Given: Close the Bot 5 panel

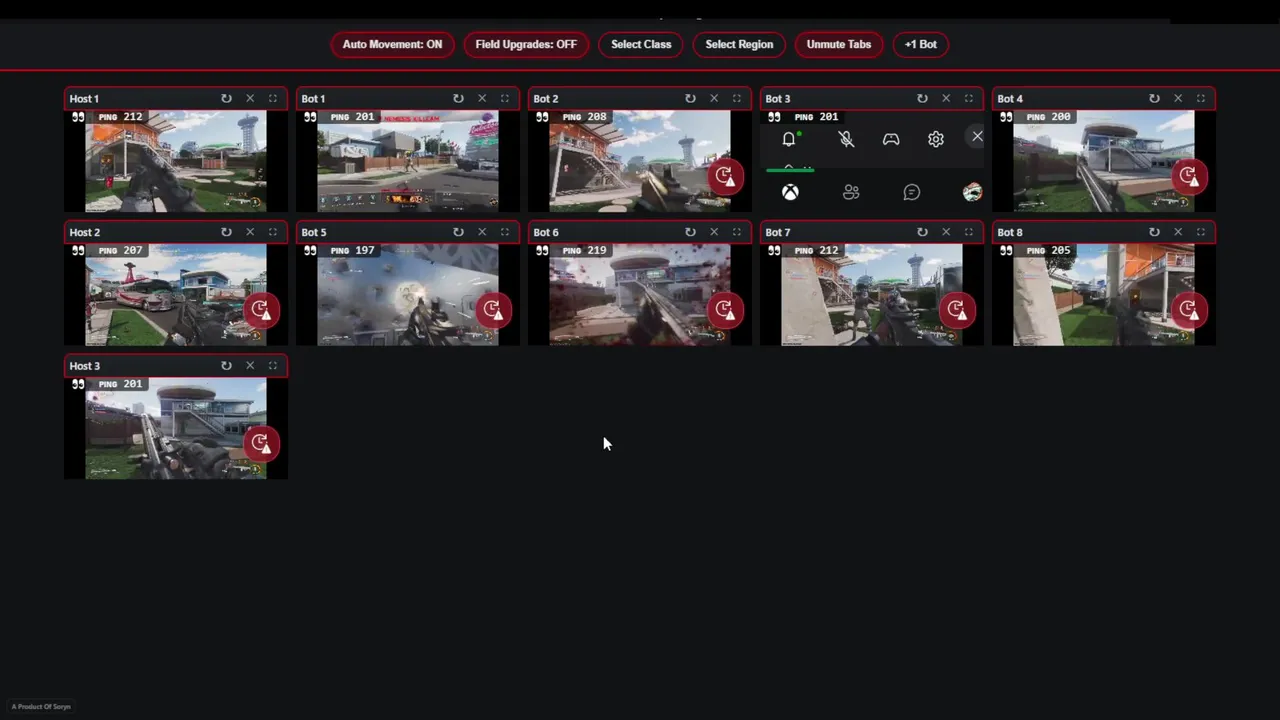Looking at the screenshot, I should [x=482, y=232].
